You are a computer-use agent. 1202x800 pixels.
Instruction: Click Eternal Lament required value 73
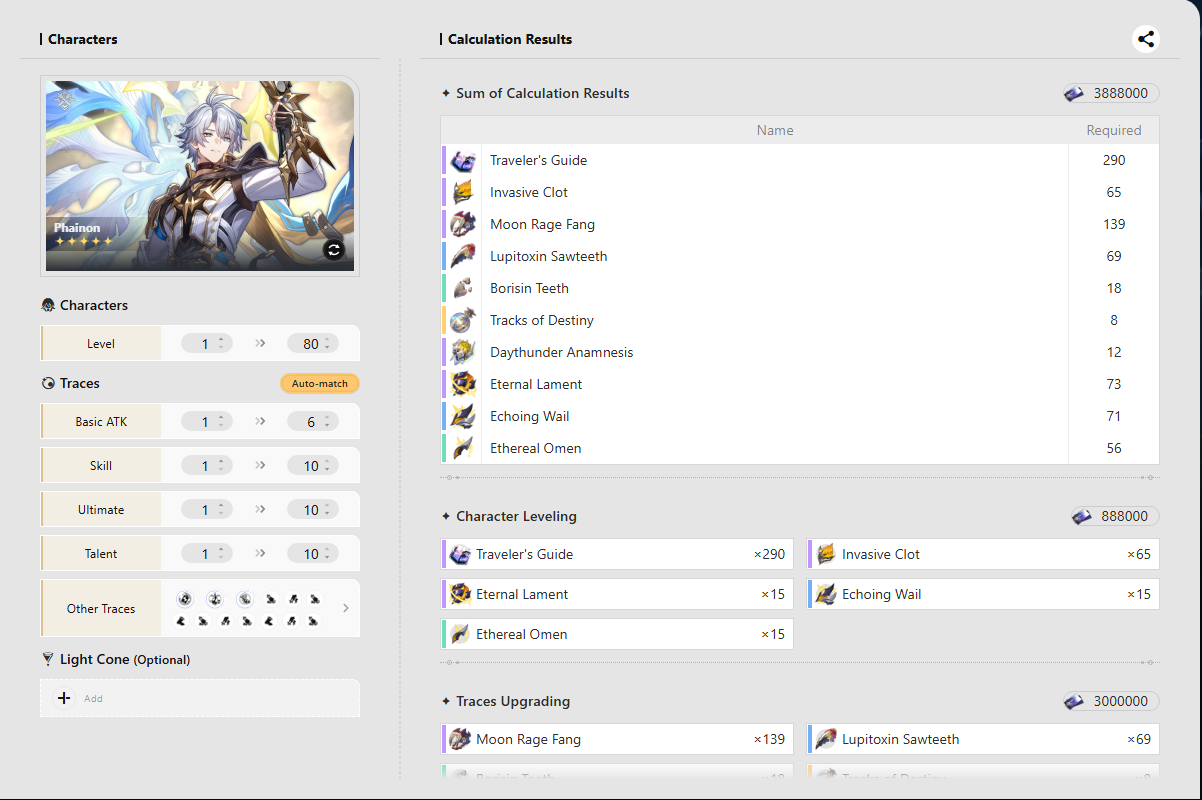pos(1114,384)
